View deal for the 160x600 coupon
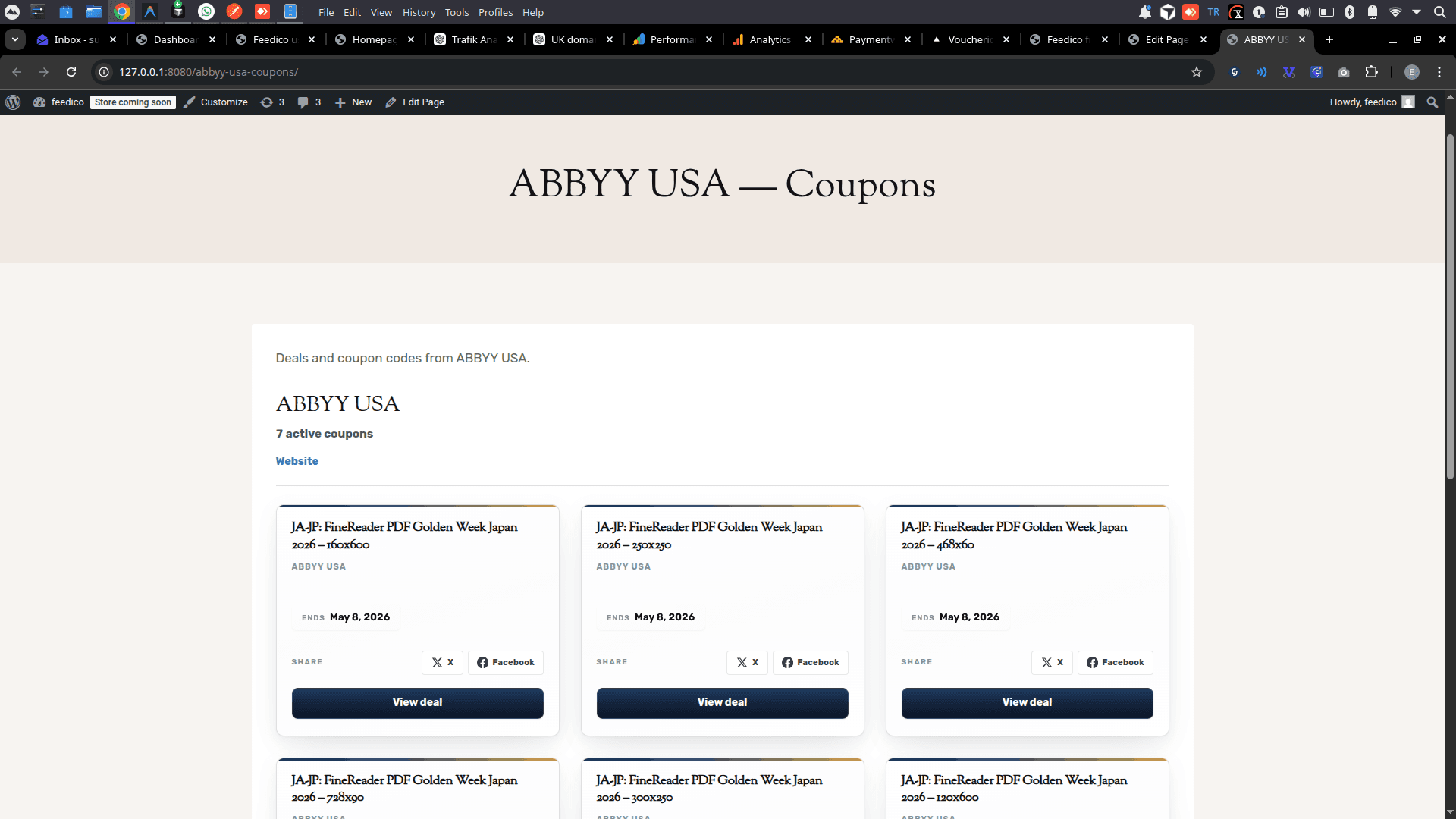Screen dimensions: 1456x819 (x=417, y=703)
